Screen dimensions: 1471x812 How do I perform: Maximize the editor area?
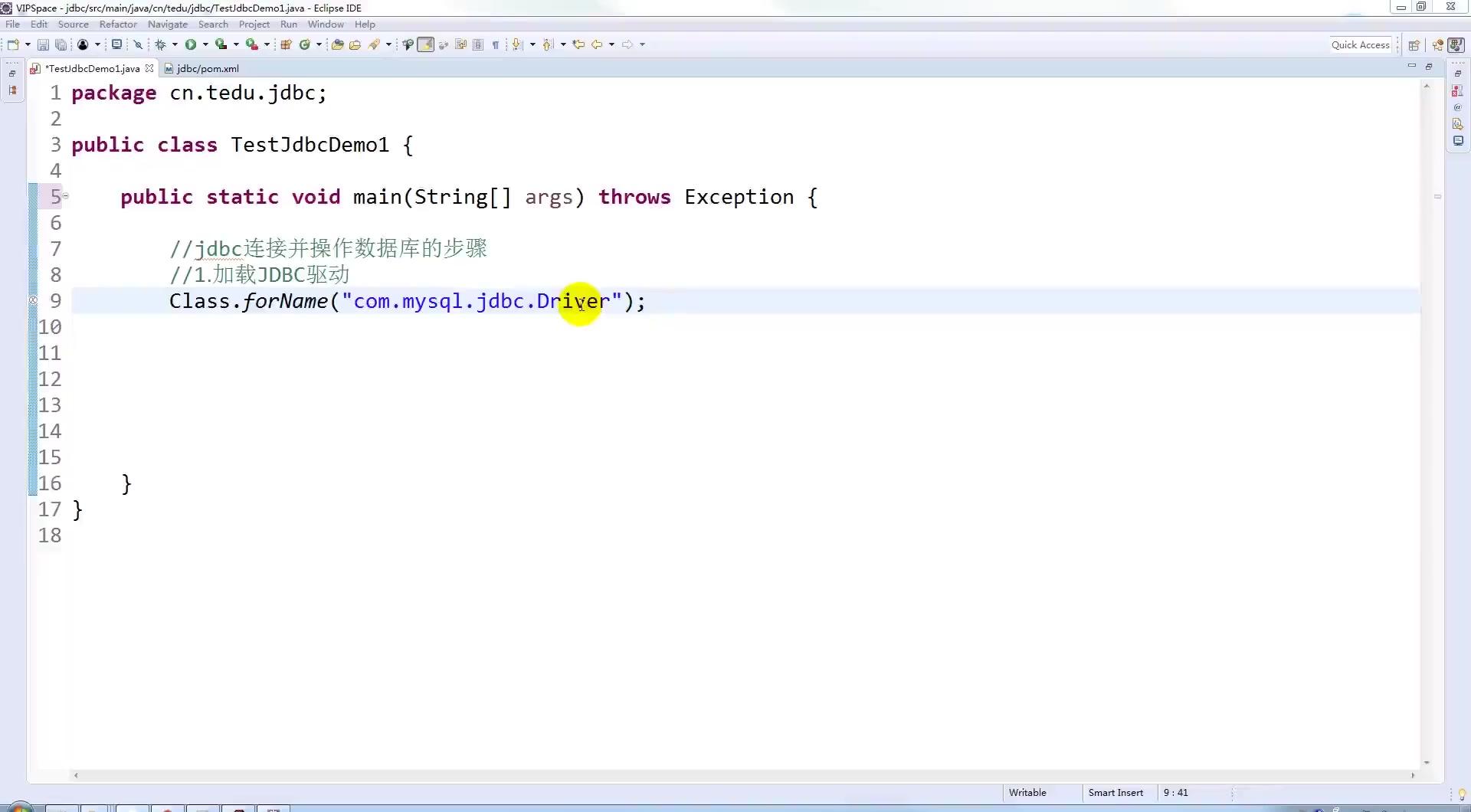click(1429, 67)
